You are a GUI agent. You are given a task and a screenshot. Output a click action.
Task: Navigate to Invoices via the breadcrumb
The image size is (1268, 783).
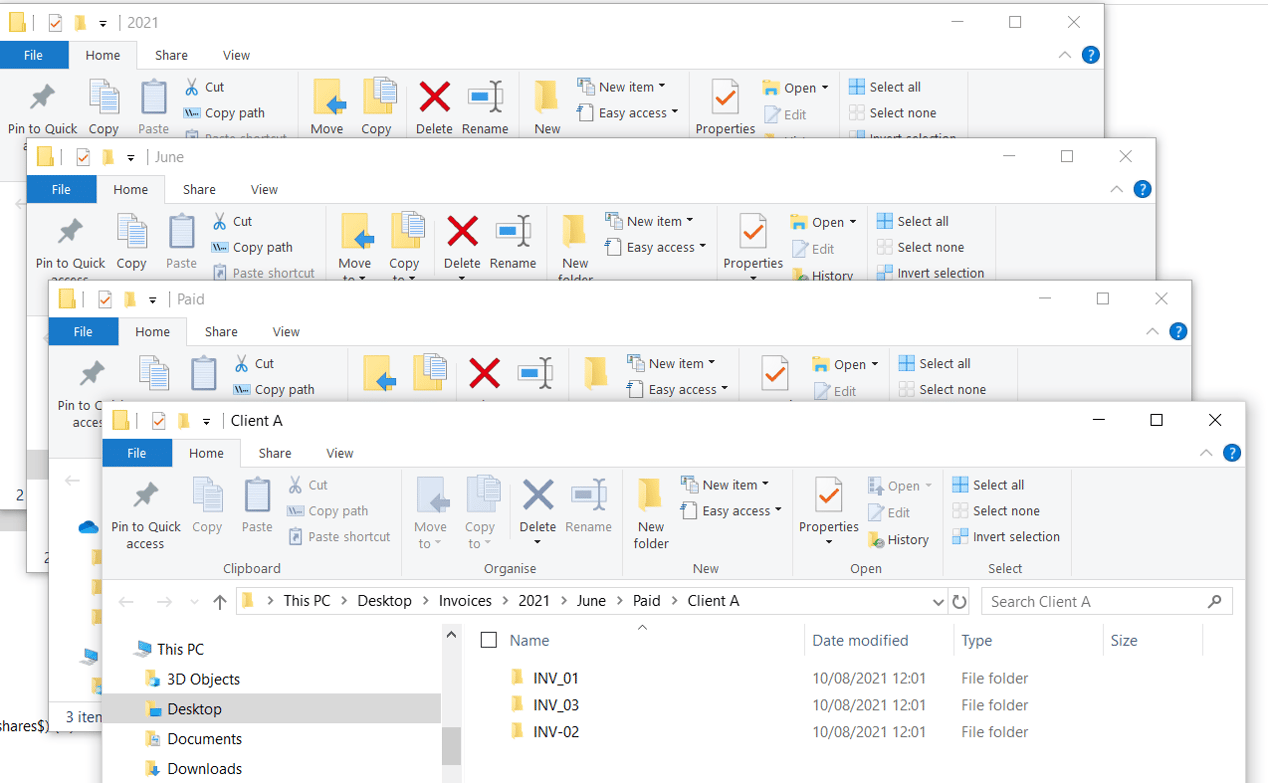(x=465, y=600)
